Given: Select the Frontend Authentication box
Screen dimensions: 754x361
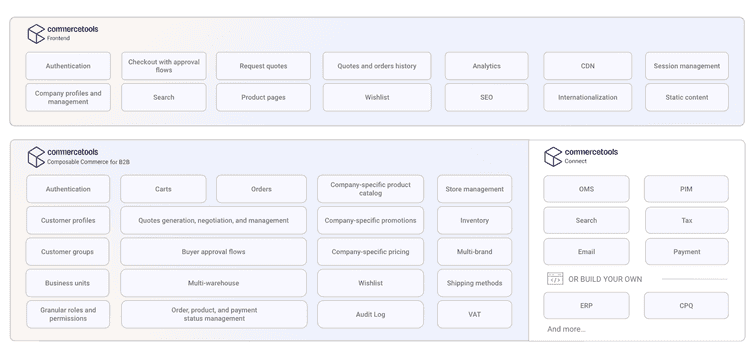Looking at the screenshot, I should click(68, 66).
